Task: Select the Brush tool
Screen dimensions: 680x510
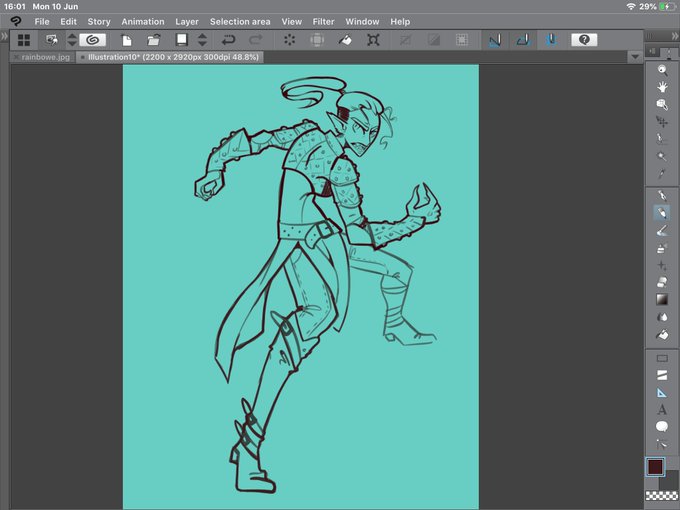Action: pos(662,231)
